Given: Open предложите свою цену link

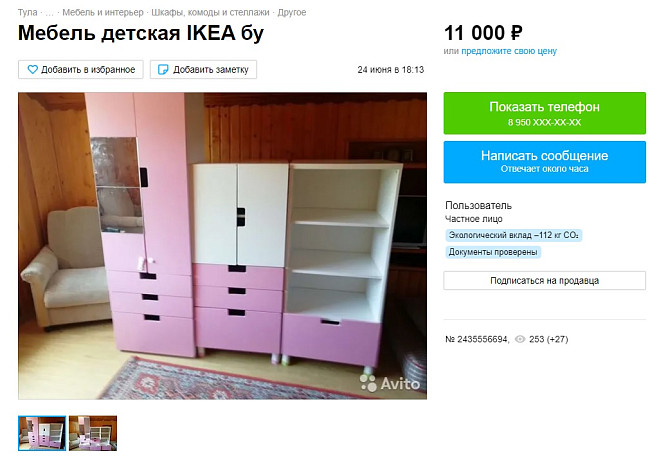Looking at the screenshot, I should [x=509, y=51].
